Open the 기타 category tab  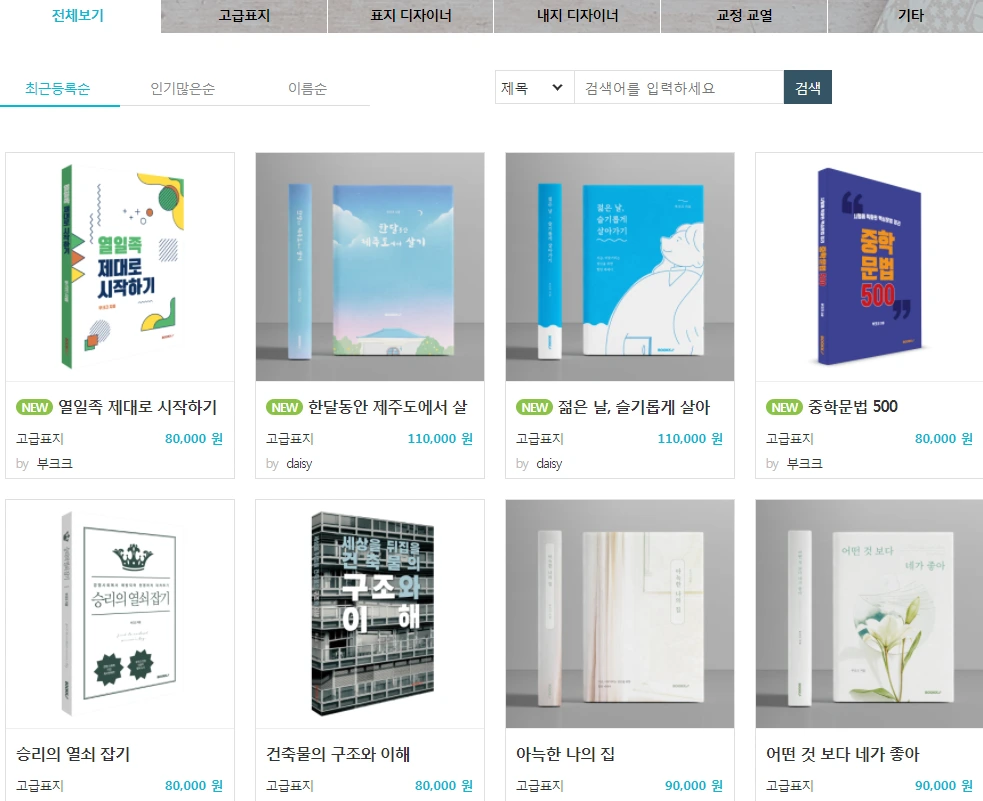[910, 16]
